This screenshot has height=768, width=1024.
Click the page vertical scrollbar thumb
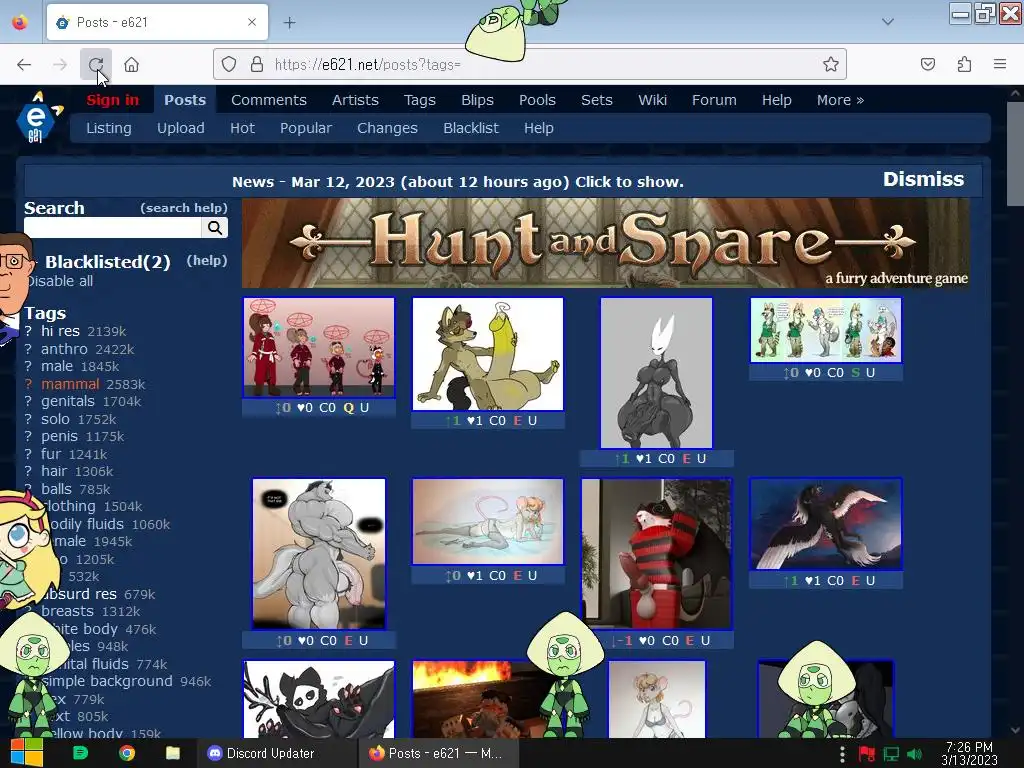click(1015, 153)
